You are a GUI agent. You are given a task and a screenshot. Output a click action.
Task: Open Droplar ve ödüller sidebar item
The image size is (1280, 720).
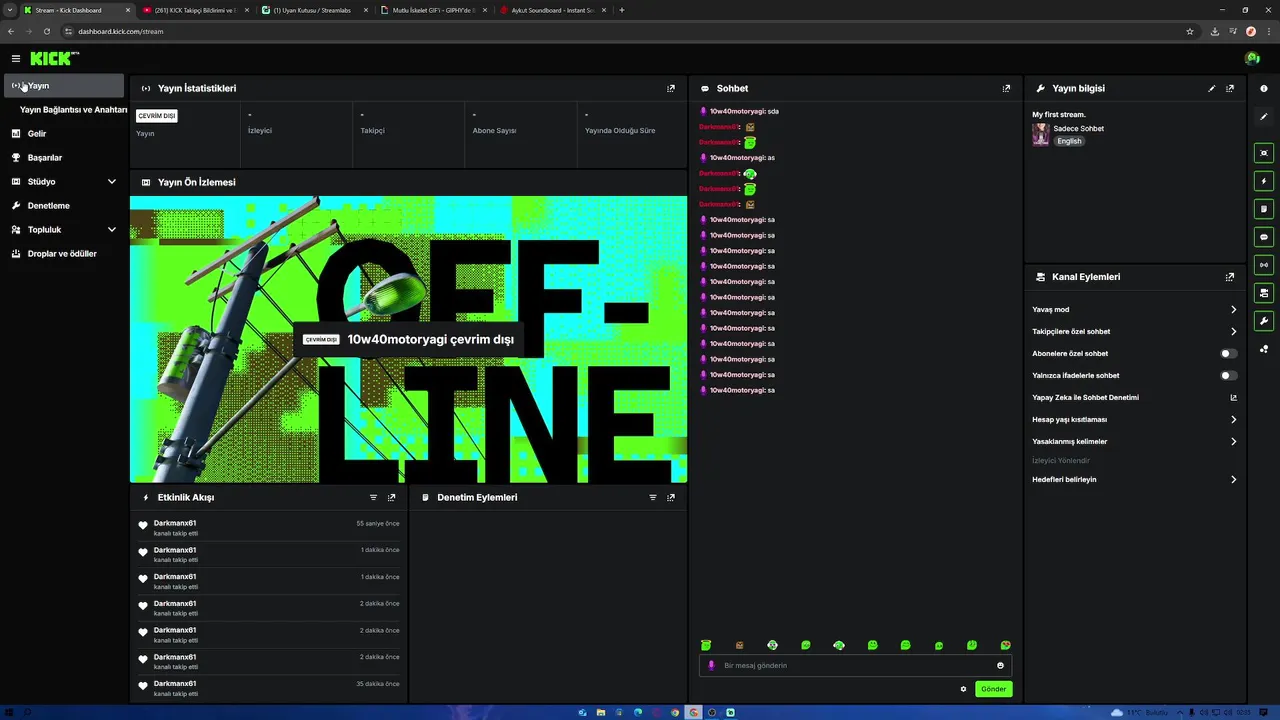[x=64, y=254]
